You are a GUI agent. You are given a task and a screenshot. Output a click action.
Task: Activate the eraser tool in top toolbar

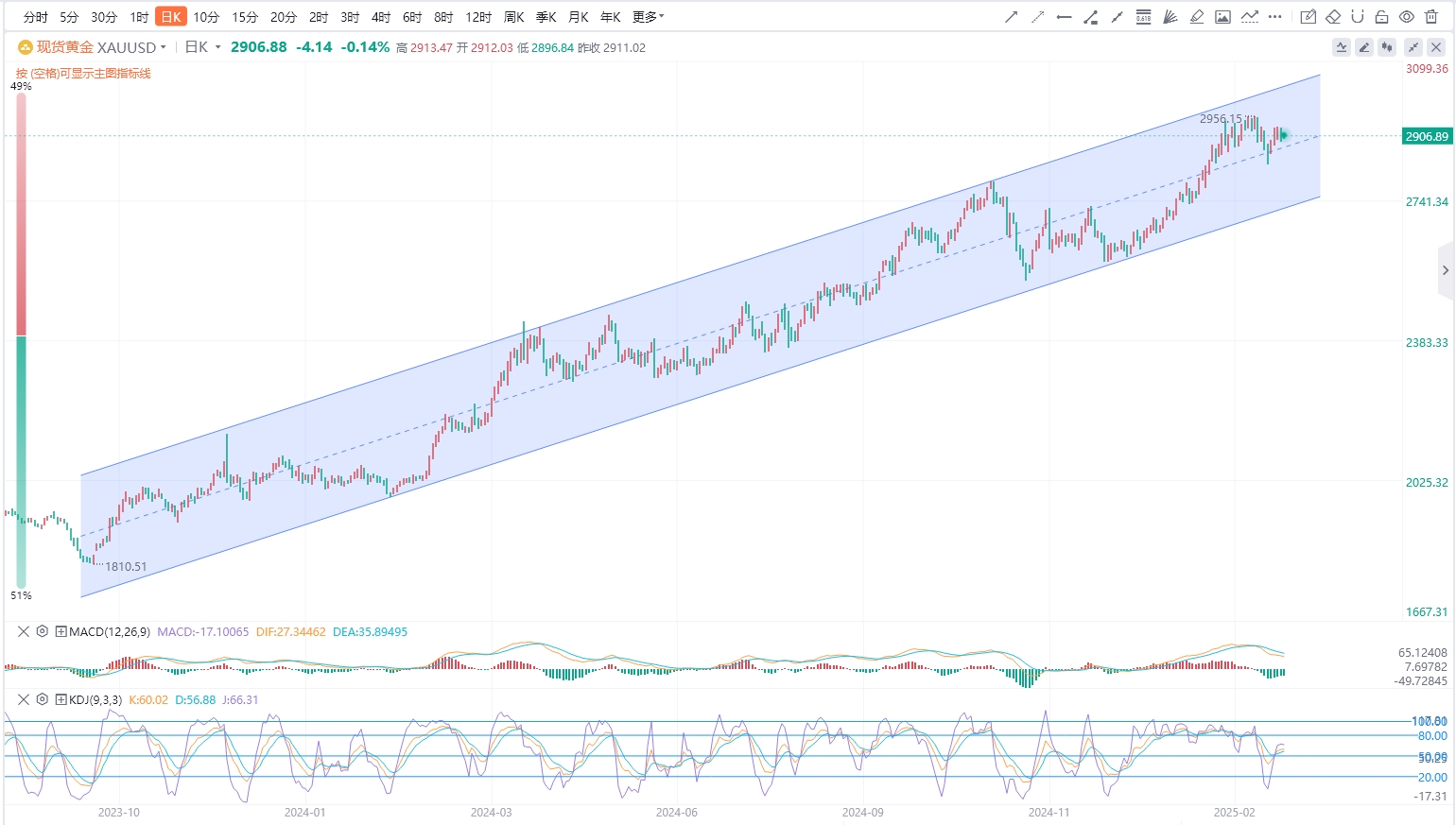click(1333, 17)
